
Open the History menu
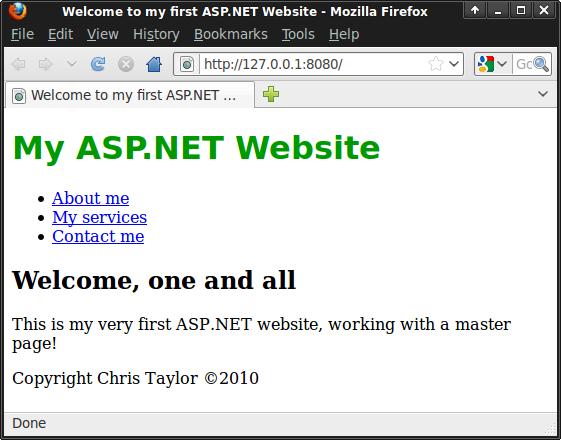156,34
